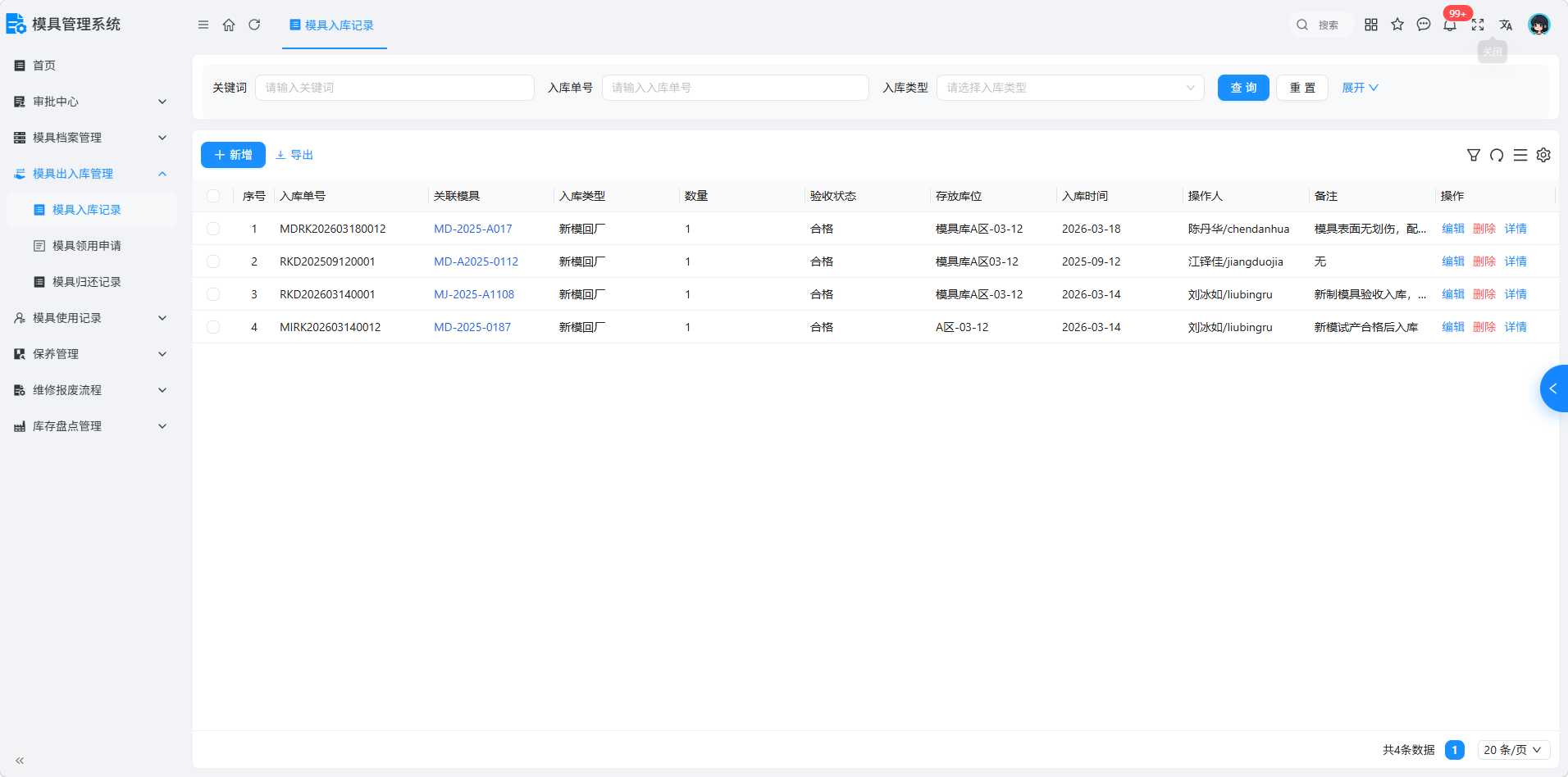Screen dimensions: 1568x777
Task: Open table column settings gear
Action: click(1543, 155)
